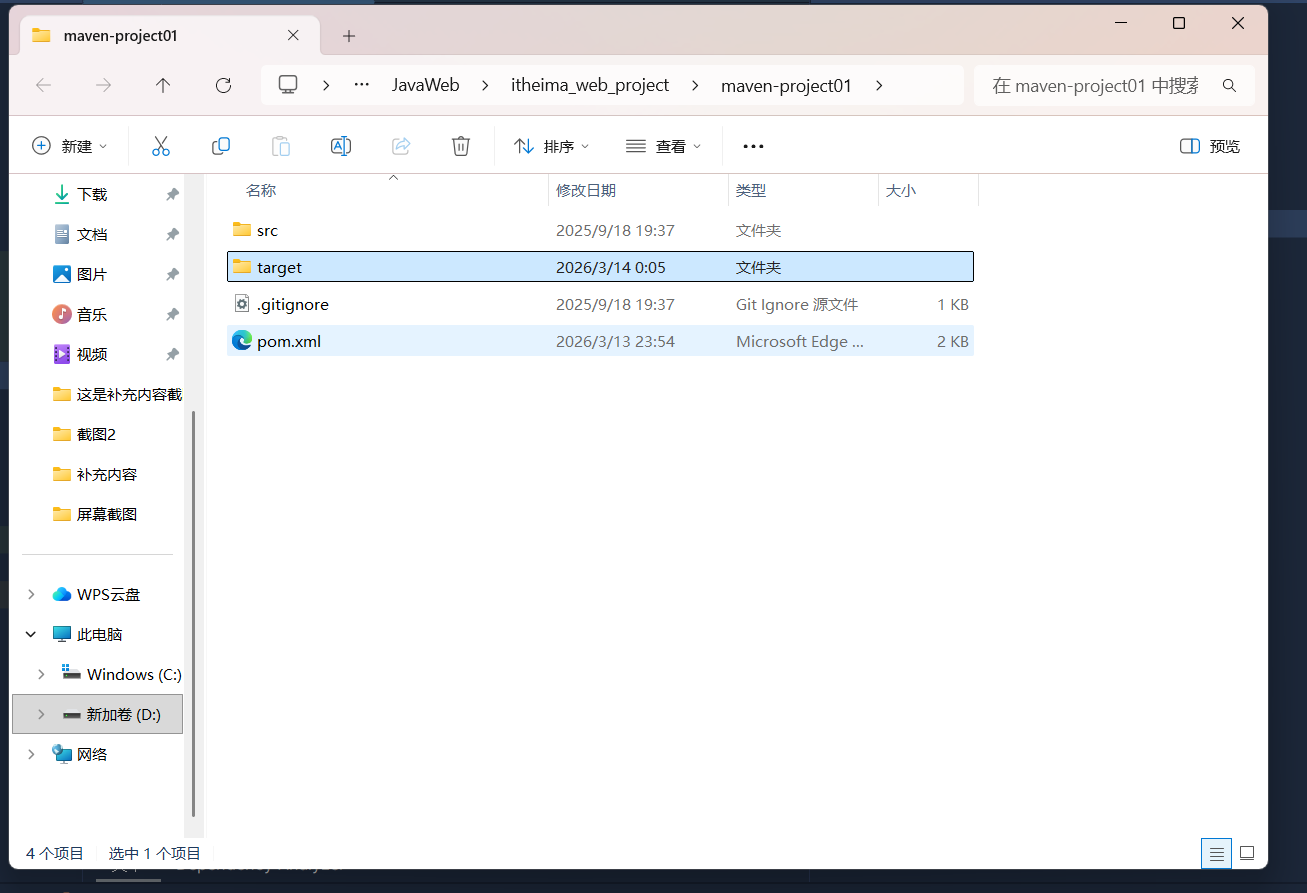Screen dimensions: 1307x893
Task: Click the .gitignore file icon
Action: point(241,304)
